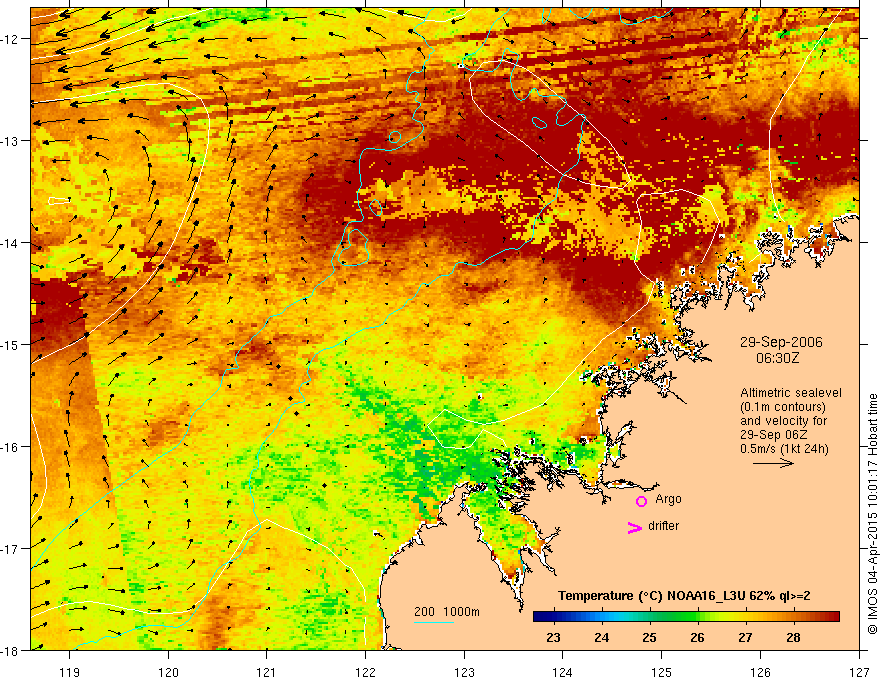Click longitude axis label 126
Image resolution: width=880 pixels, height=680 pixels.
coord(760,672)
